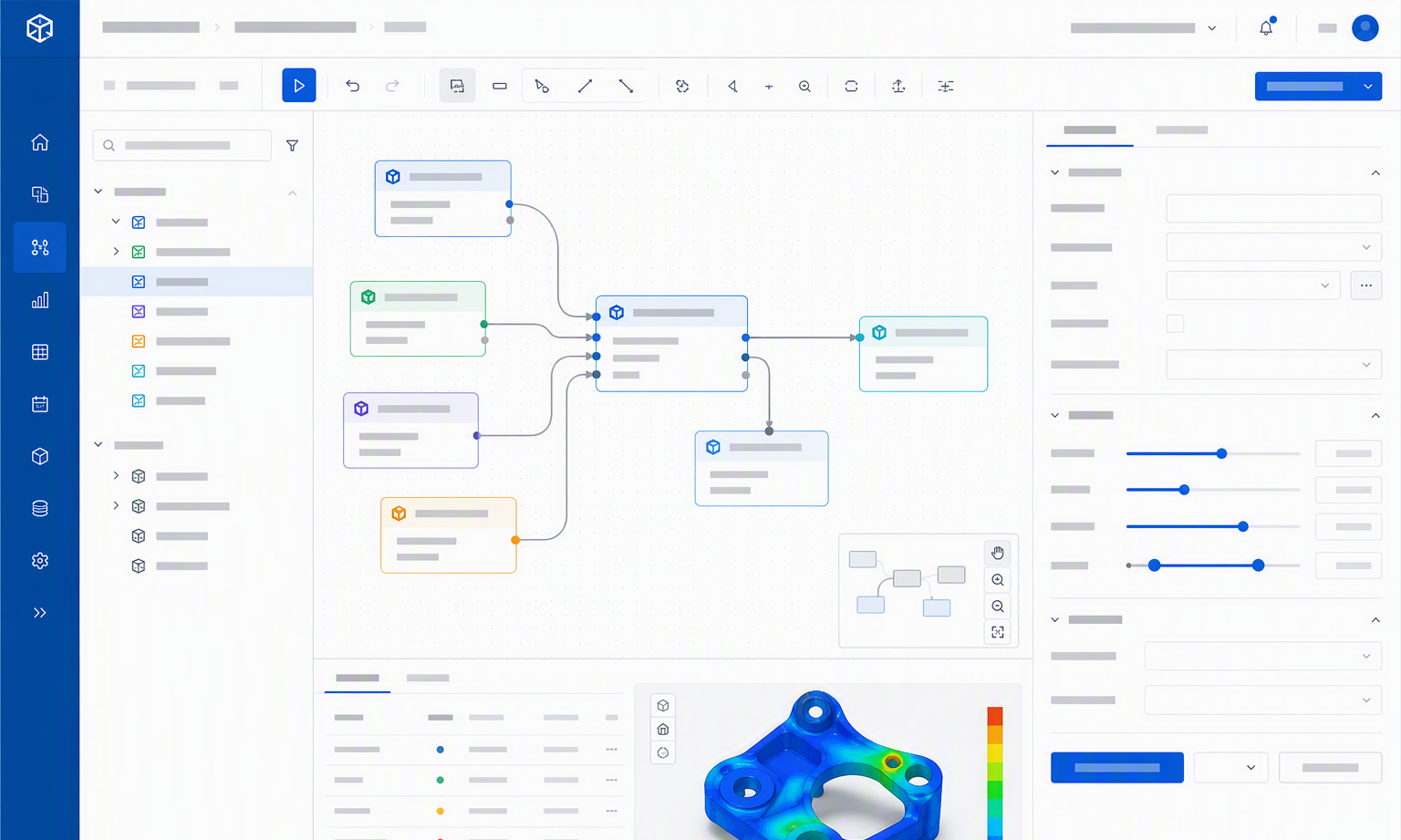Select the tree item with orange icon

[181, 341]
